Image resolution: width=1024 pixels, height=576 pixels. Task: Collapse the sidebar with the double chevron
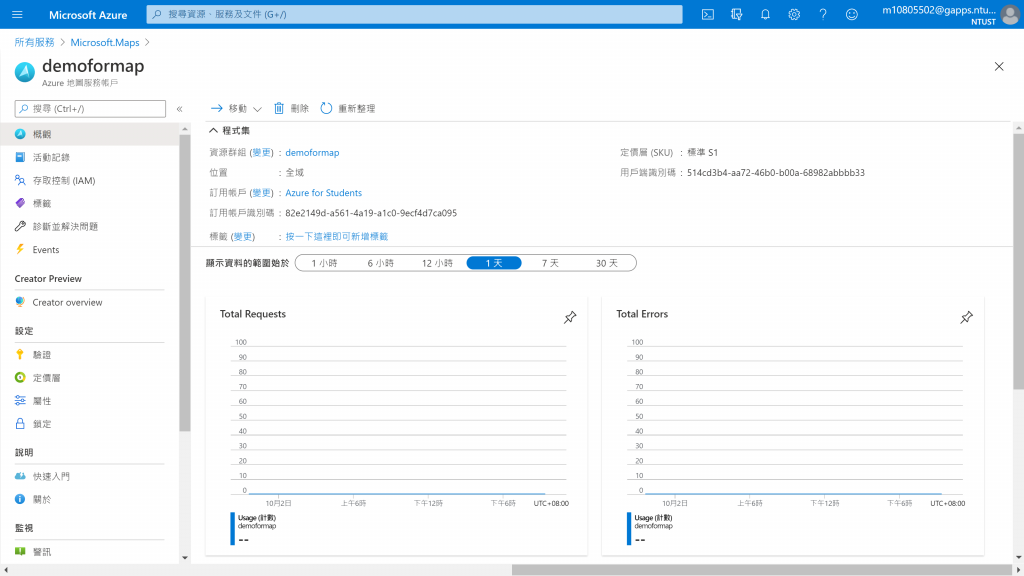180,109
